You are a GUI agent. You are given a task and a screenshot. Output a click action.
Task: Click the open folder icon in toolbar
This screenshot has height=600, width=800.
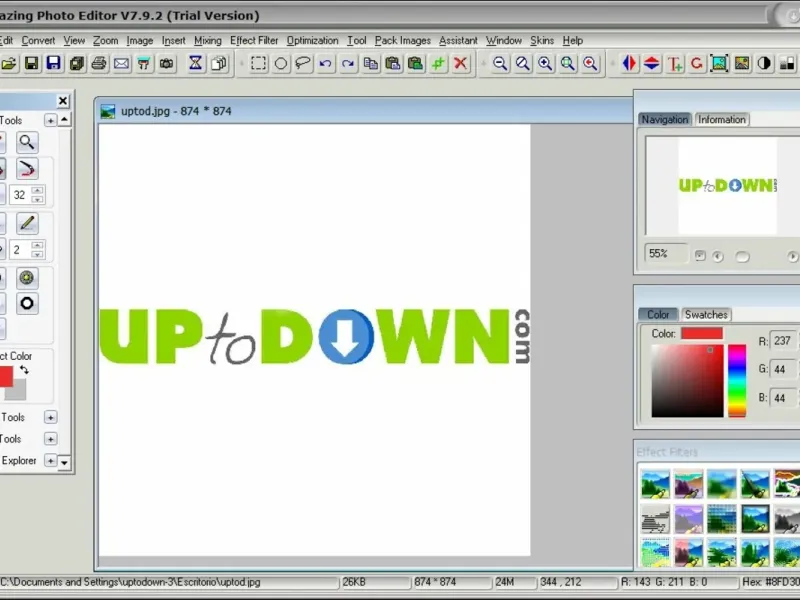coord(9,64)
